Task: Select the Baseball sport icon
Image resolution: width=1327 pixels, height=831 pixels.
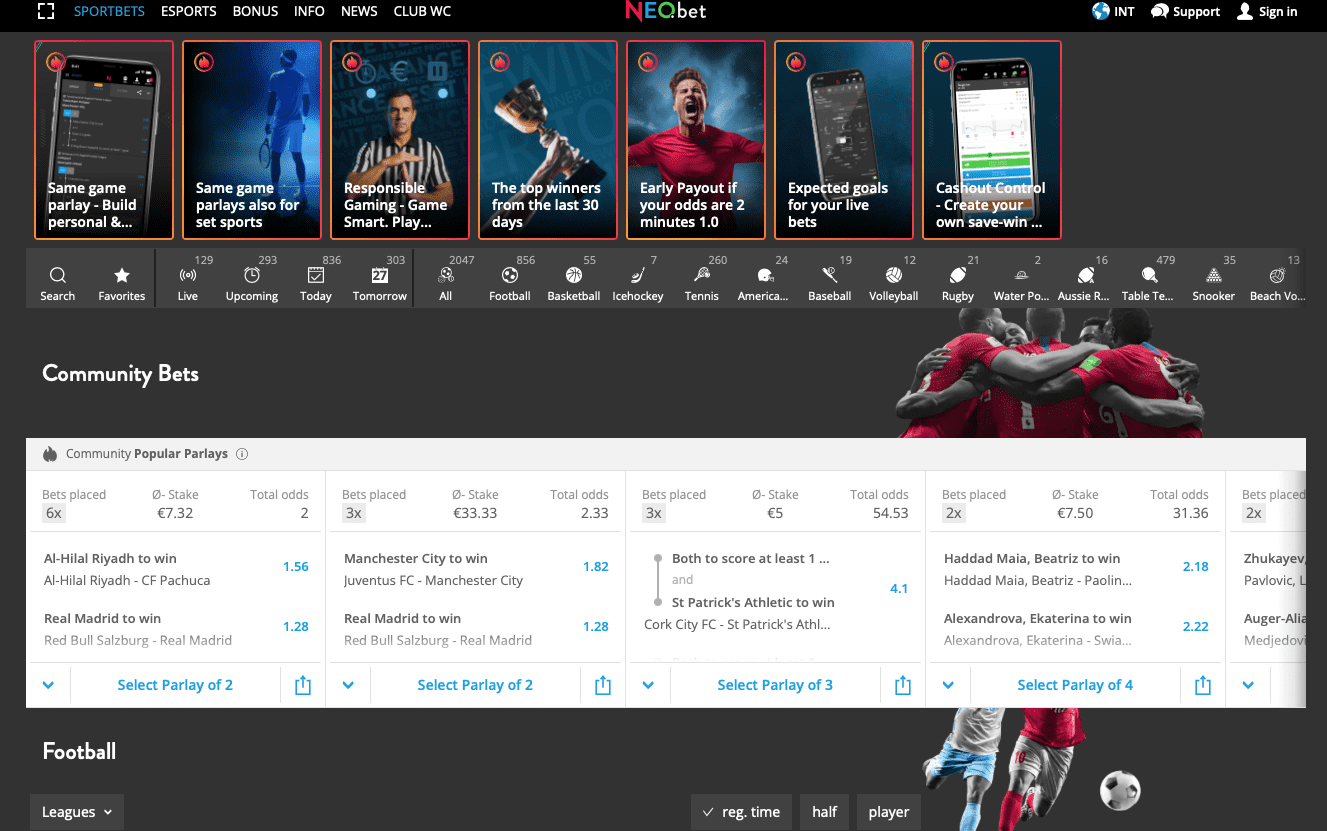Action: 830,275
